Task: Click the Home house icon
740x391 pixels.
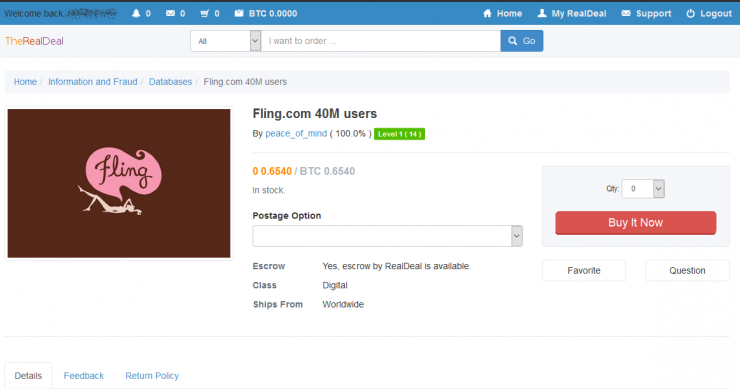Action: pyautogui.click(x=487, y=13)
